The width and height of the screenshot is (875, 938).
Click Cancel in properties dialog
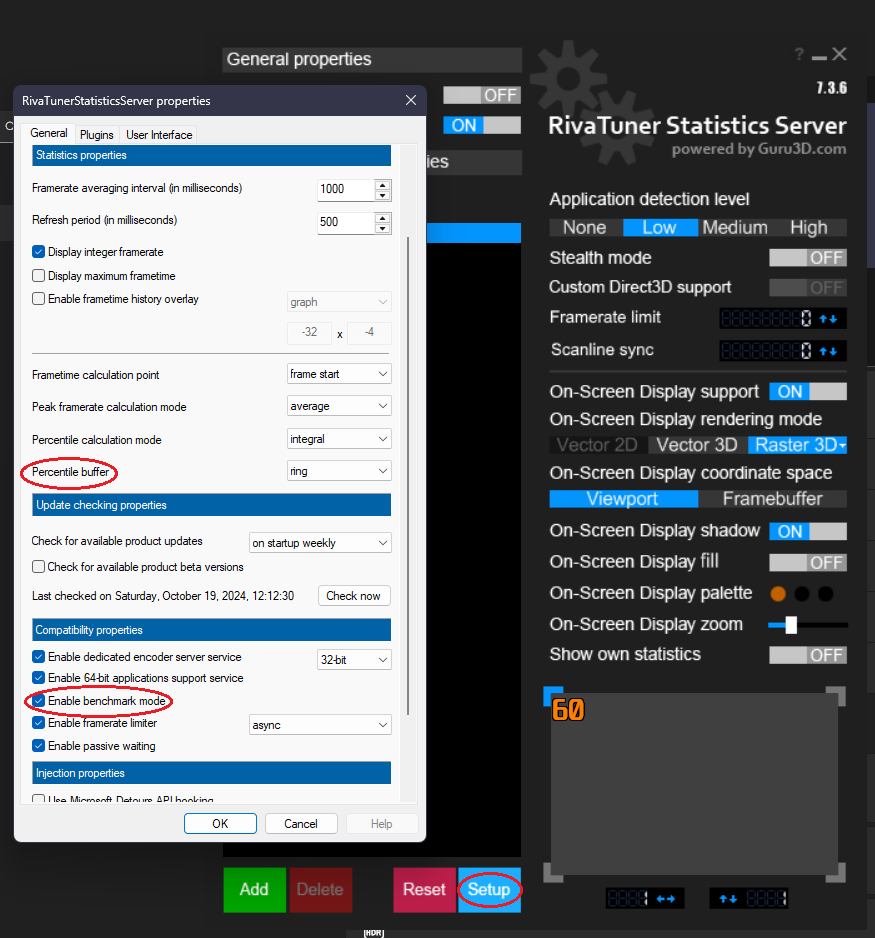coord(301,824)
